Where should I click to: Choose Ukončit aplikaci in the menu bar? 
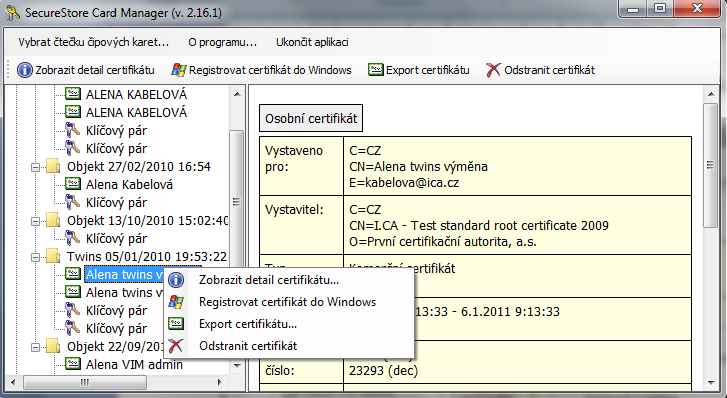pos(312,42)
